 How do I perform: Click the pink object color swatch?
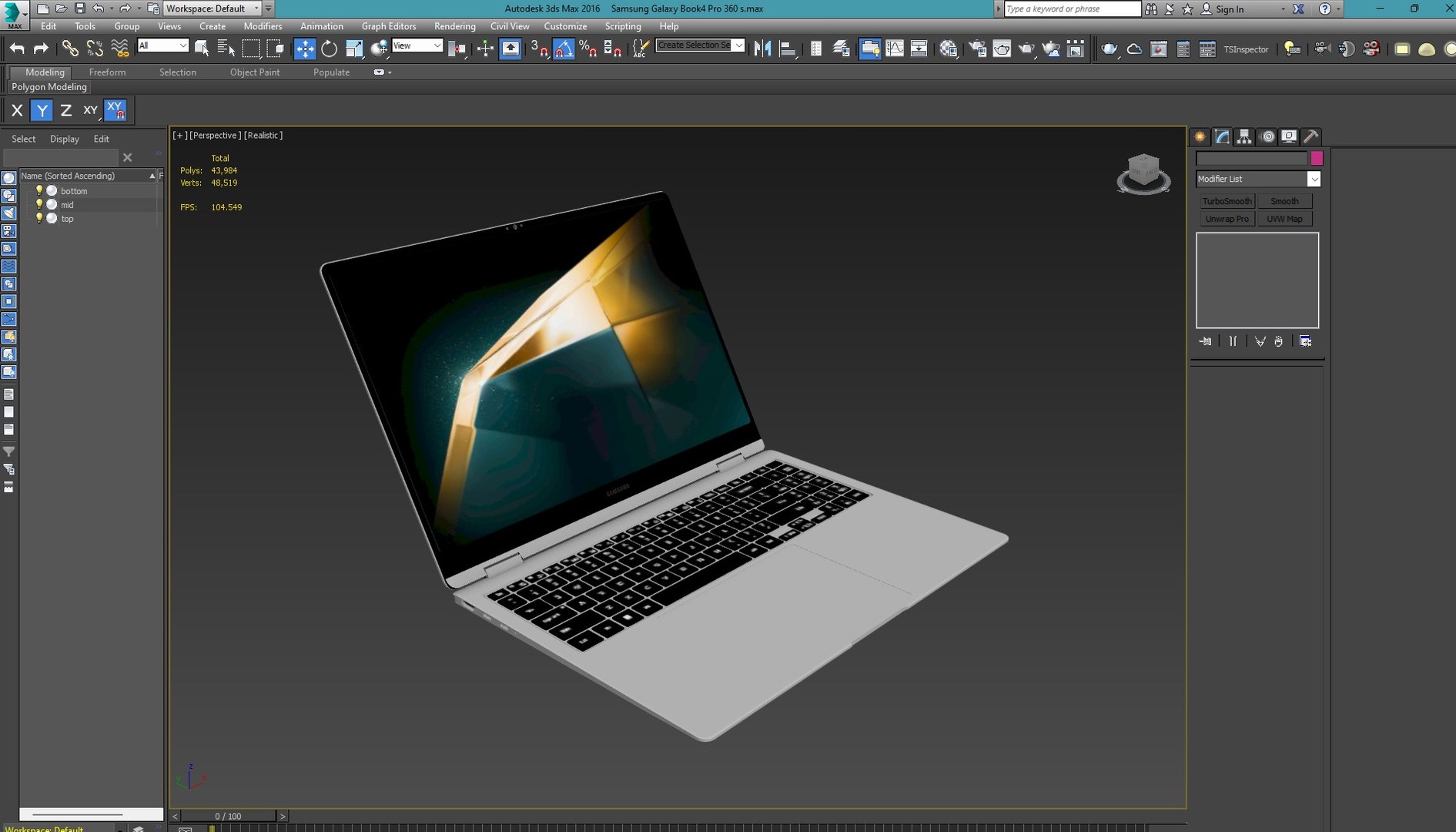1317,158
